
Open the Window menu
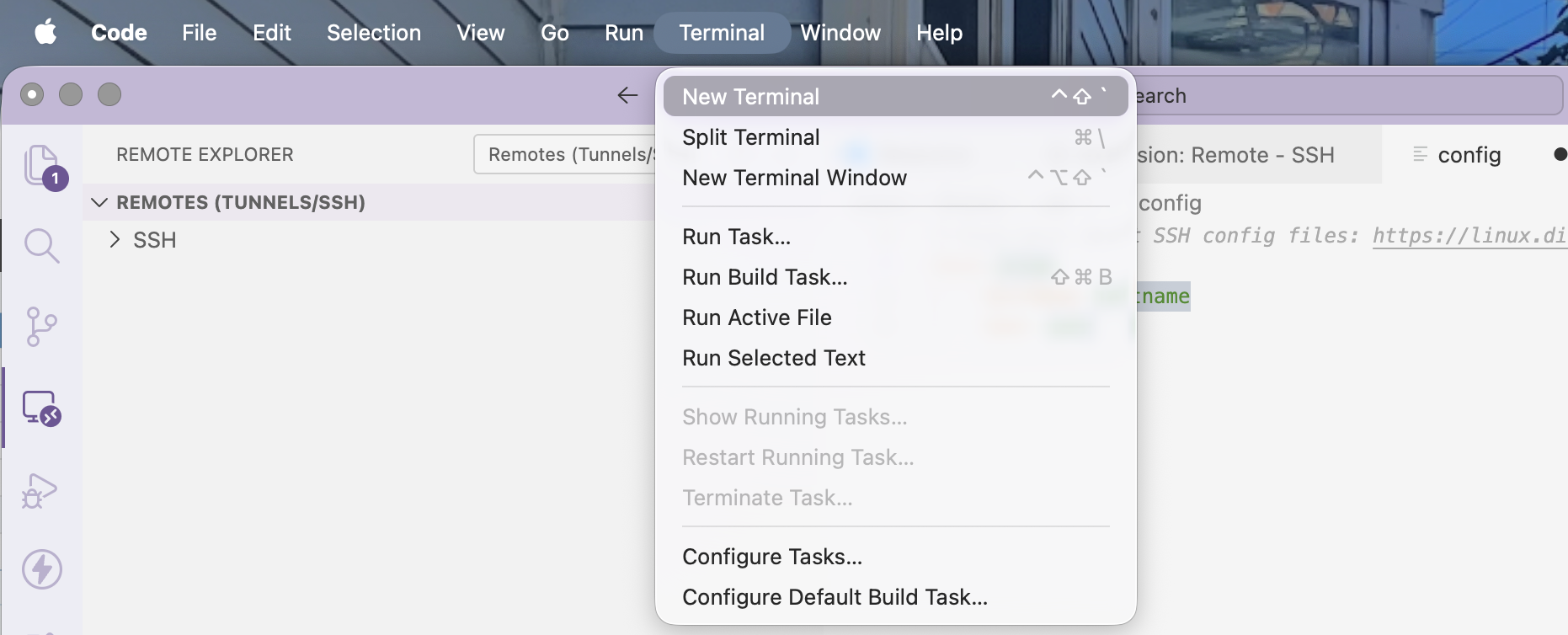[x=840, y=33]
